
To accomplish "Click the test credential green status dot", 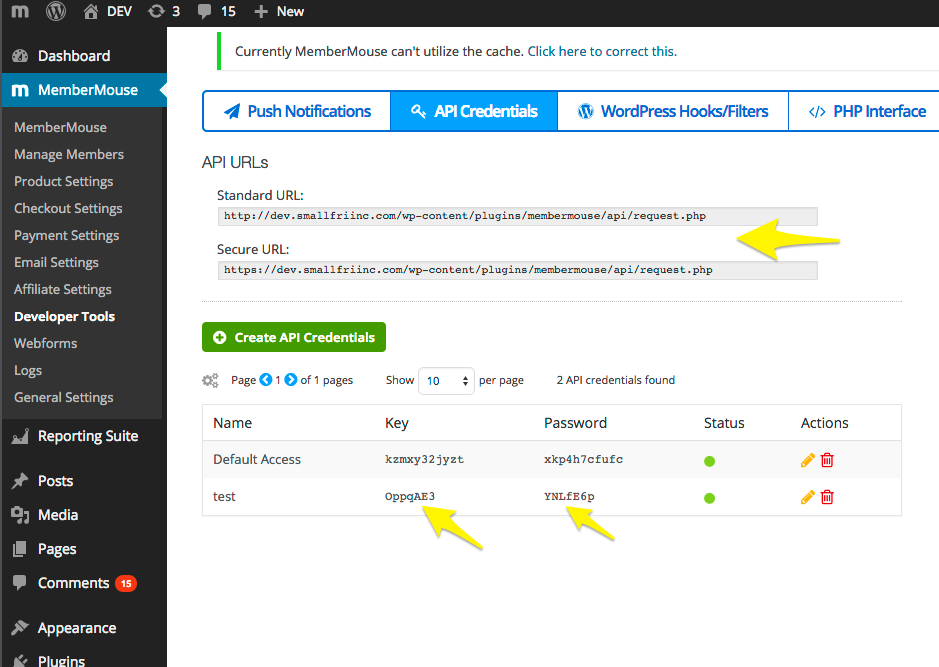I will pos(710,498).
